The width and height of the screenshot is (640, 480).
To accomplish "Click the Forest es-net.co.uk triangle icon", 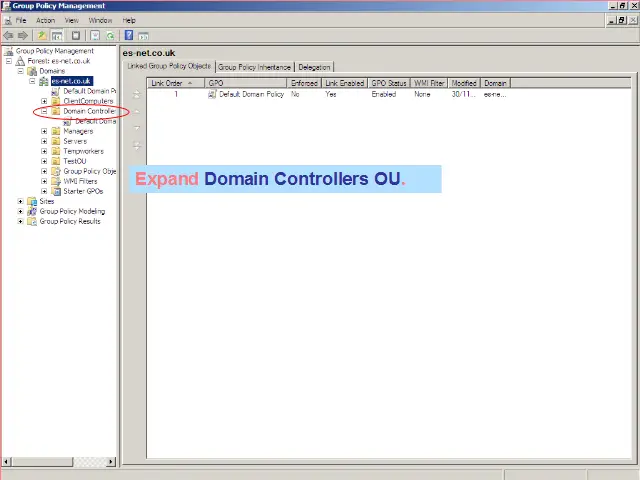I will coord(20,61).
